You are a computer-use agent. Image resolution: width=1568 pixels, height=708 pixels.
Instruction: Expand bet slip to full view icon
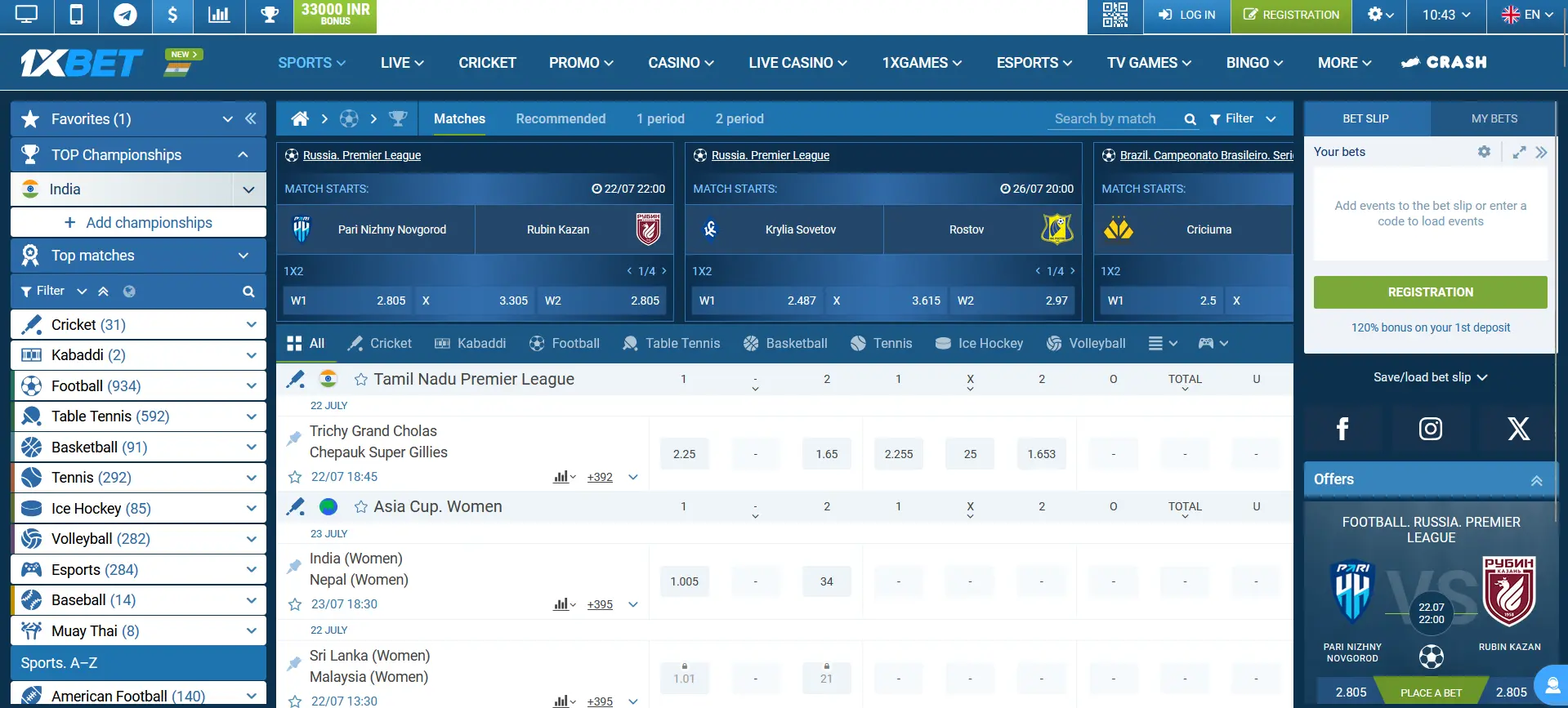pos(1519,152)
